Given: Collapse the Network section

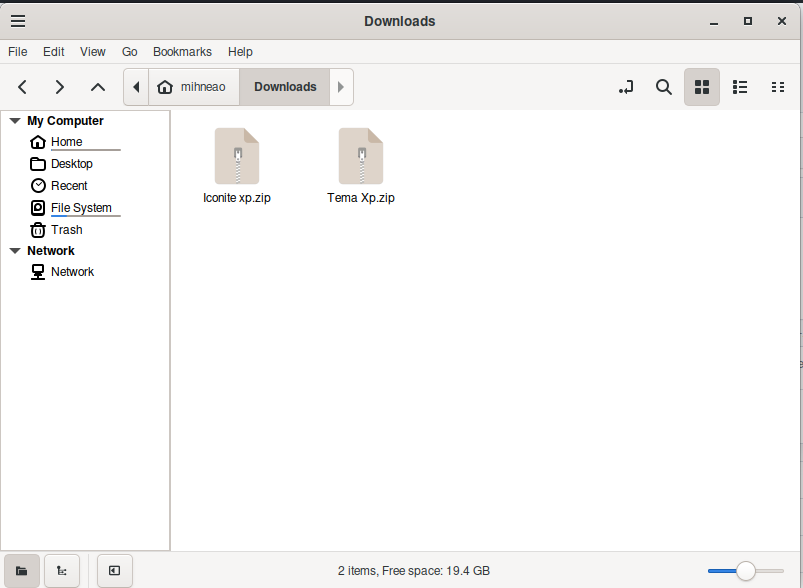Looking at the screenshot, I should [15, 250].
